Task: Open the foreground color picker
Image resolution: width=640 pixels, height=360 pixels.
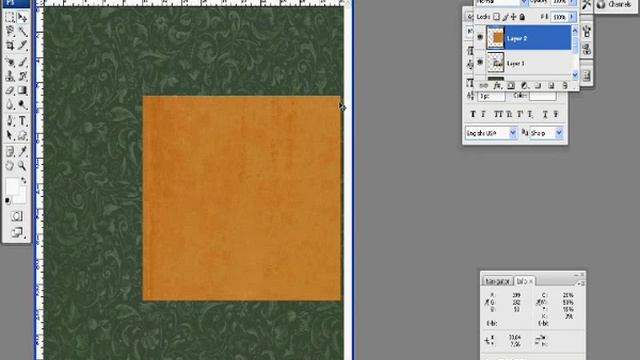Action: pyautogui.click(x=11, y=186)
